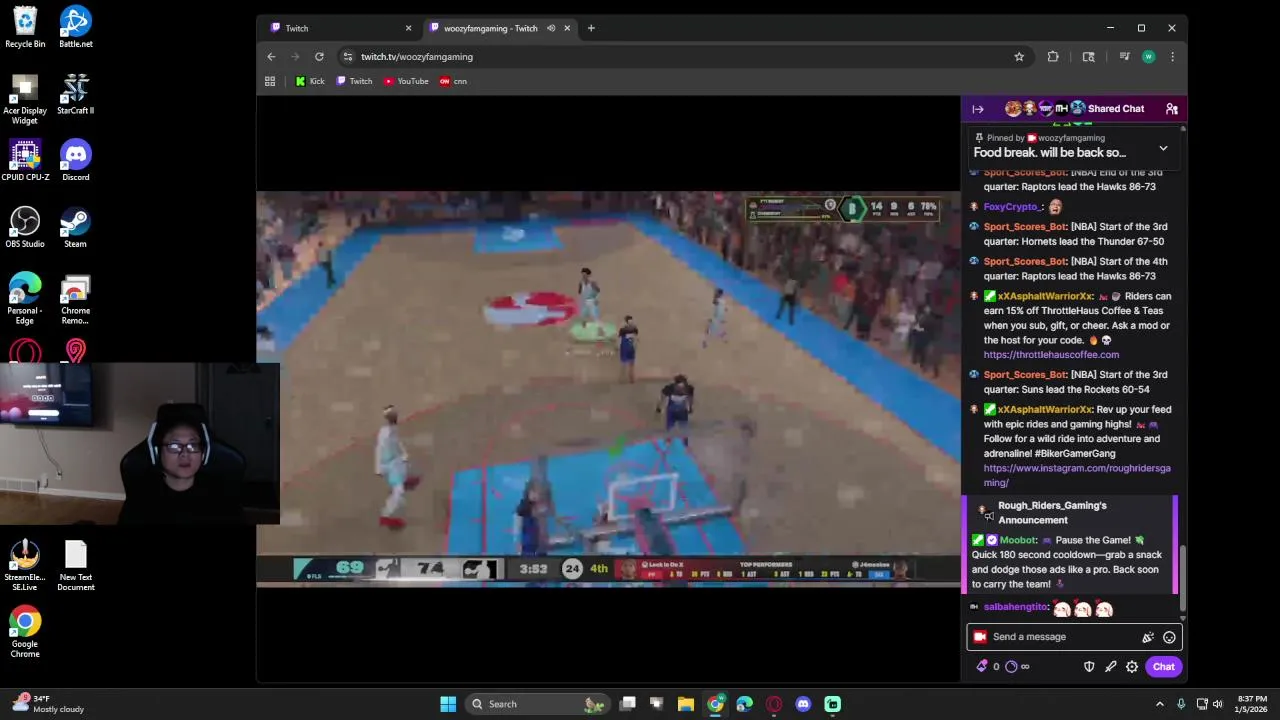Click the taskbar Search box
Image resolution: width=1280 pixels, height=720 pixels.
pos(537,704)
